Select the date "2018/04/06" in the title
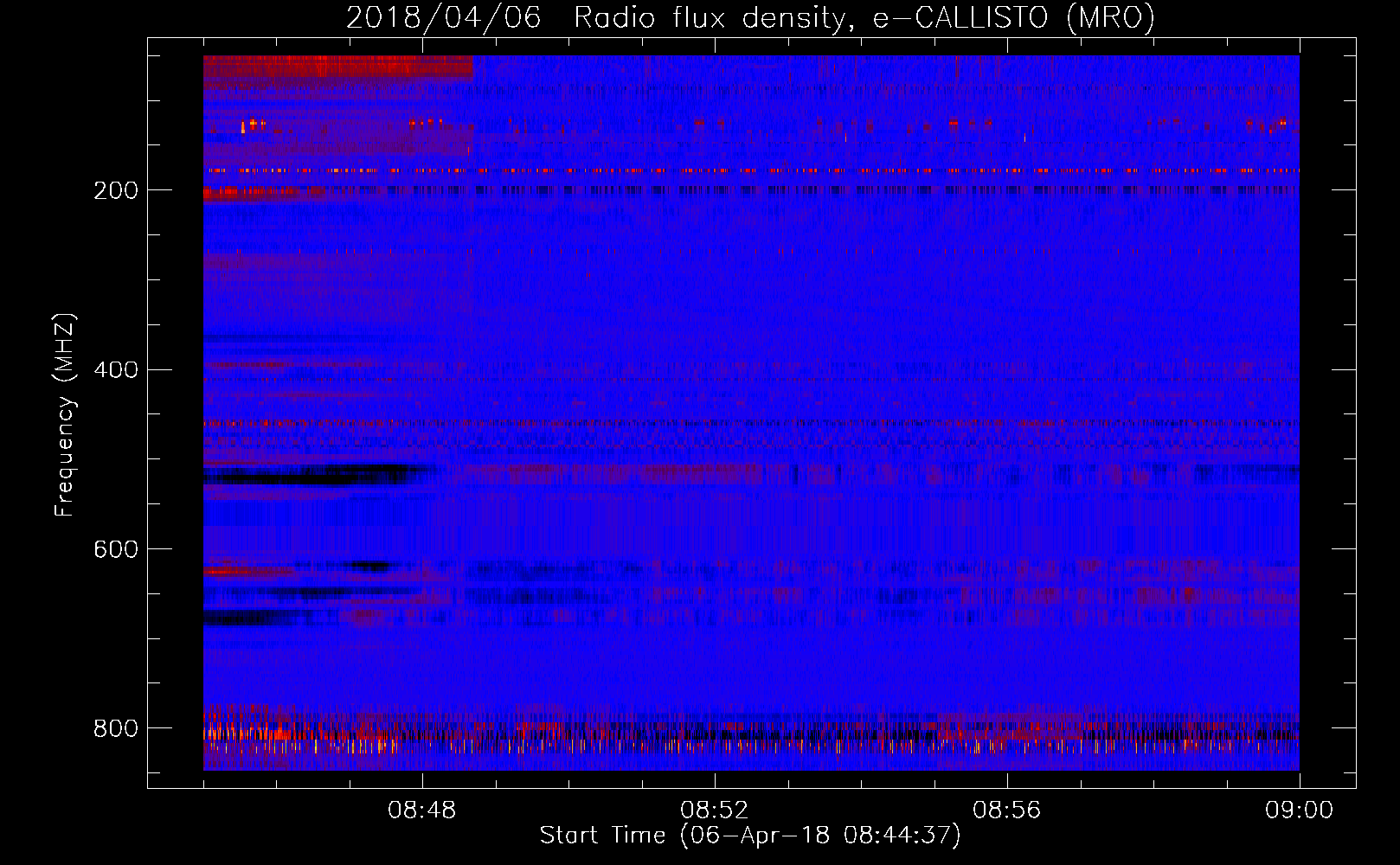Viewport: 1400px width, 865px height. pos(444,17)
